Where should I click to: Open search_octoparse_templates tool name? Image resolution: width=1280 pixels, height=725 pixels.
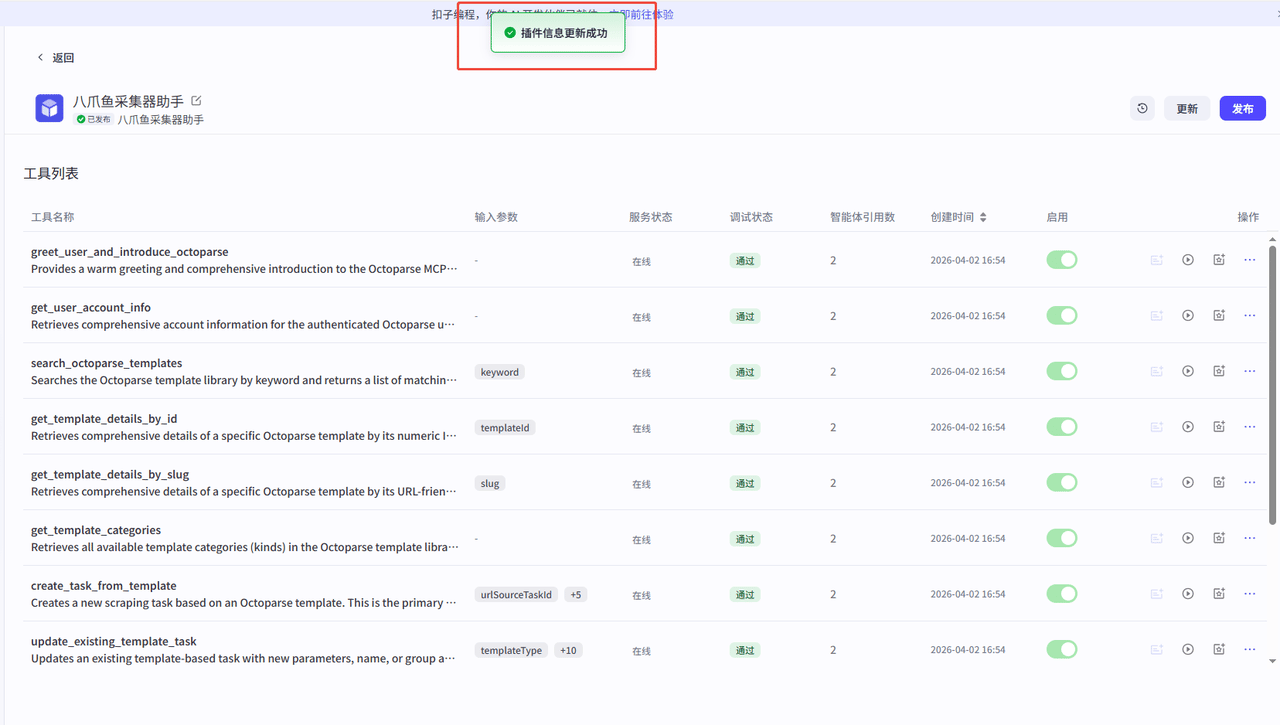point(107,363)
